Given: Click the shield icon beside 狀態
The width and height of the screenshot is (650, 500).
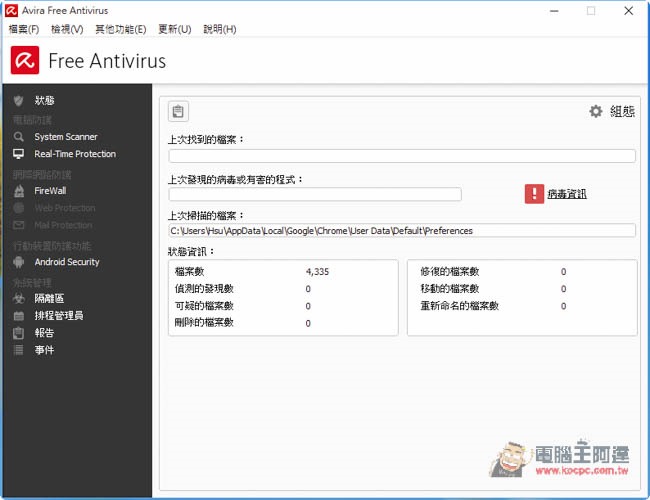Looking at the screenshot, I should (18, 100).
